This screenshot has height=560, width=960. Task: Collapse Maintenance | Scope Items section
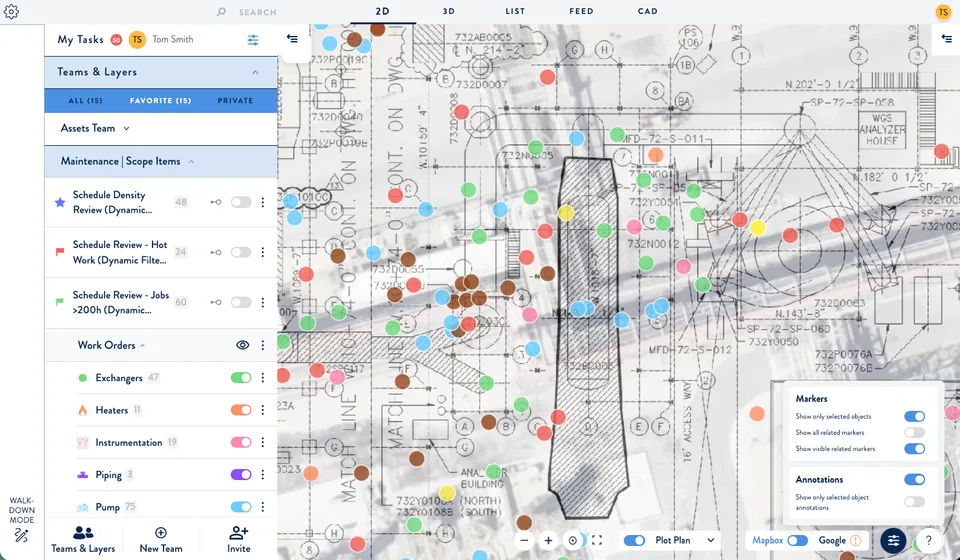(x=191, y=162)
